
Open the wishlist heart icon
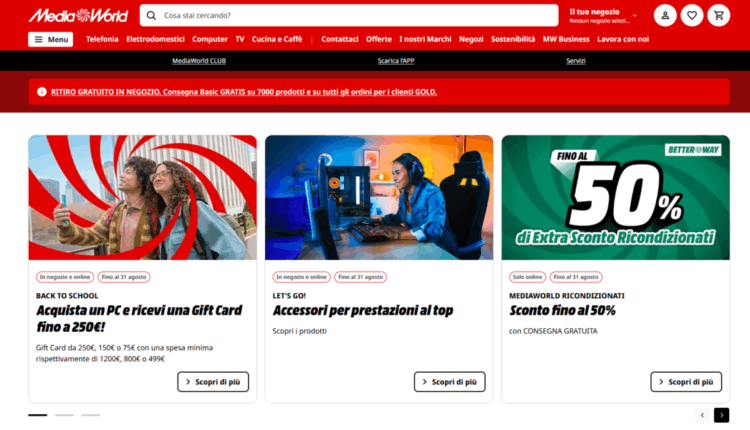(692, 15)
